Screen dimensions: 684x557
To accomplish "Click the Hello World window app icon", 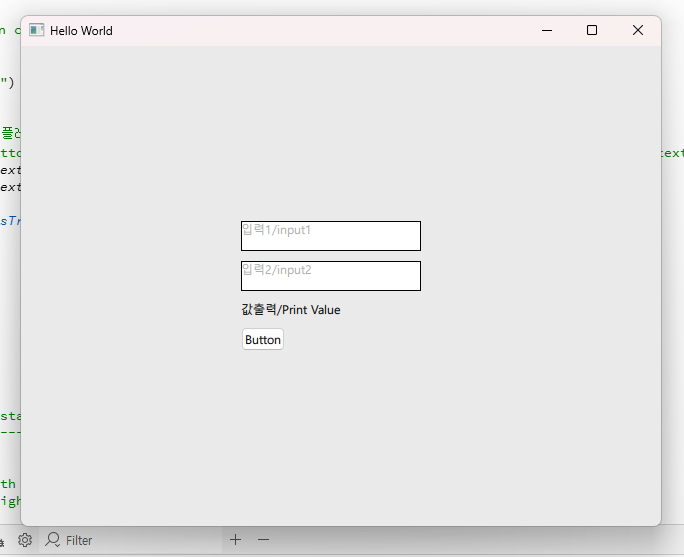I will pos(37,30).
